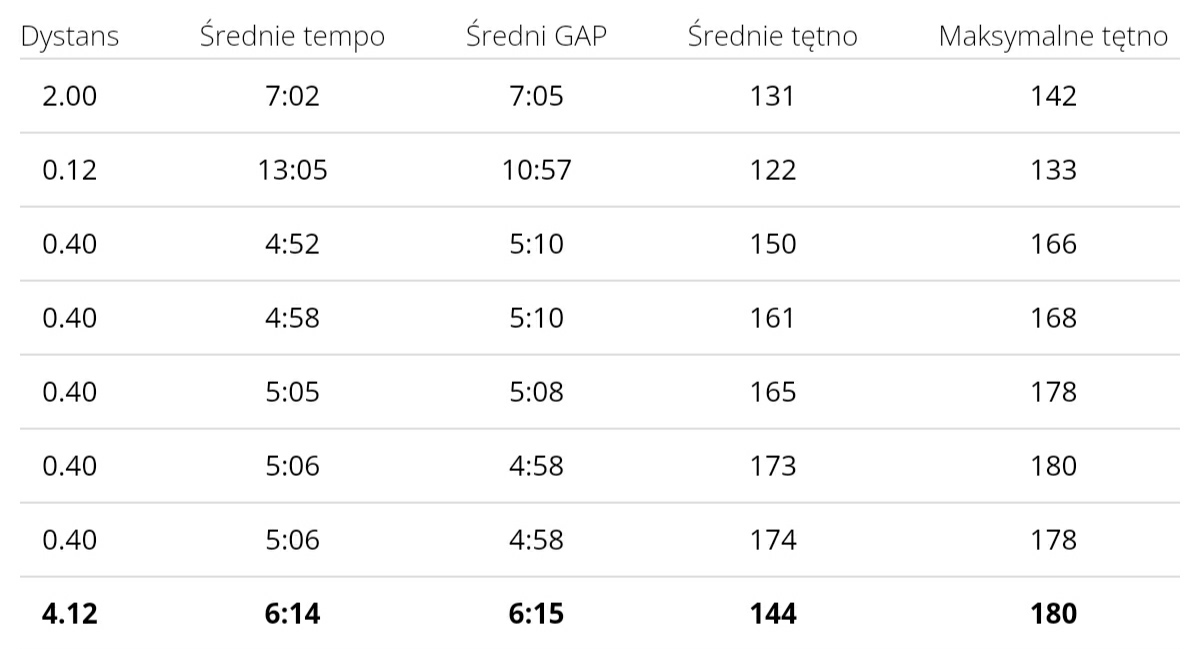Click average heart rate value 173

pyautogui.click(x=773, y=466)
